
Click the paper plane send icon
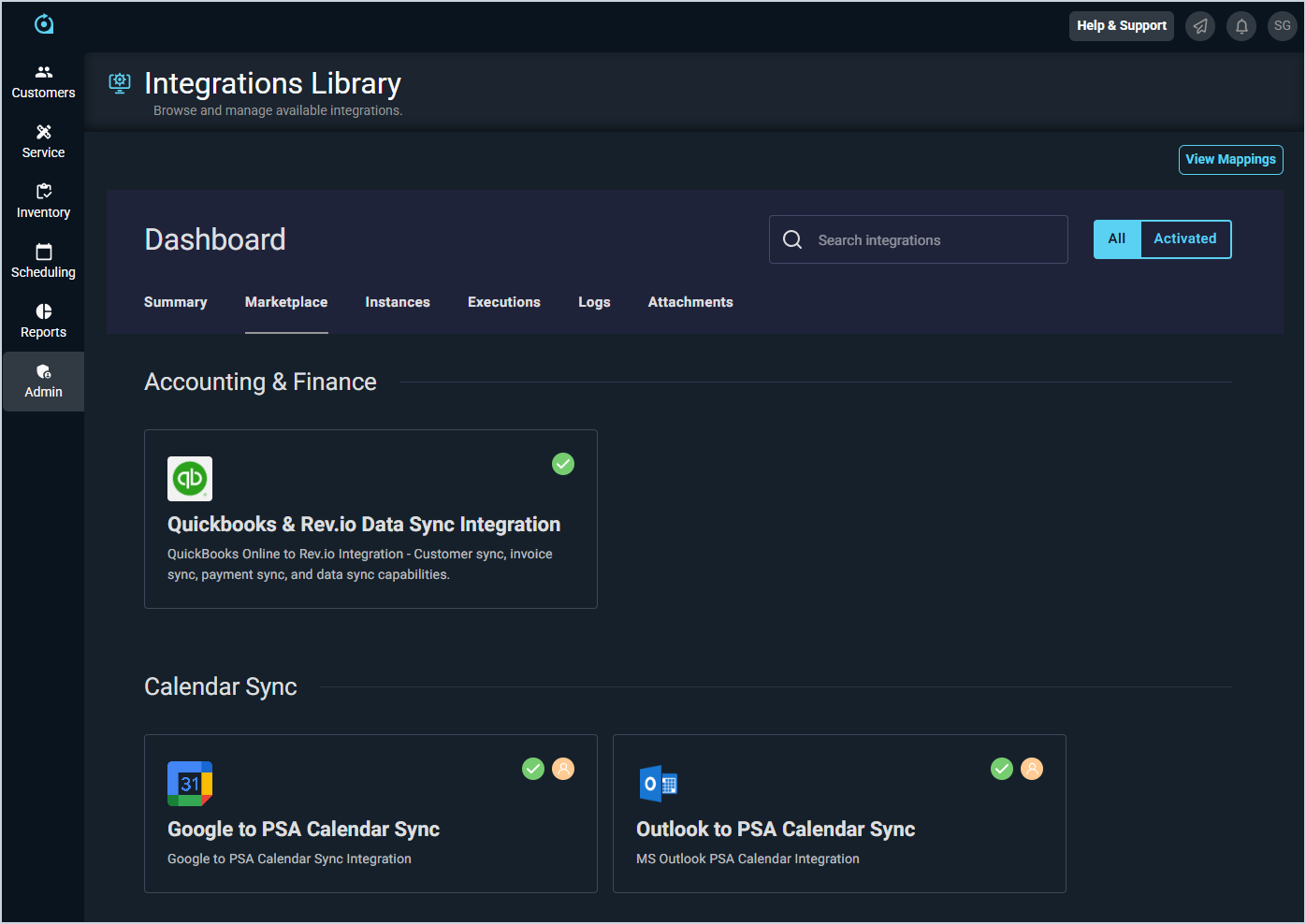tap(1200, 26)
